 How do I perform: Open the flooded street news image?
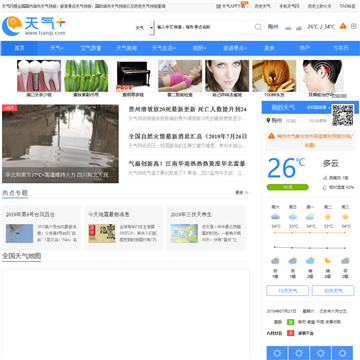click(60, 144)
